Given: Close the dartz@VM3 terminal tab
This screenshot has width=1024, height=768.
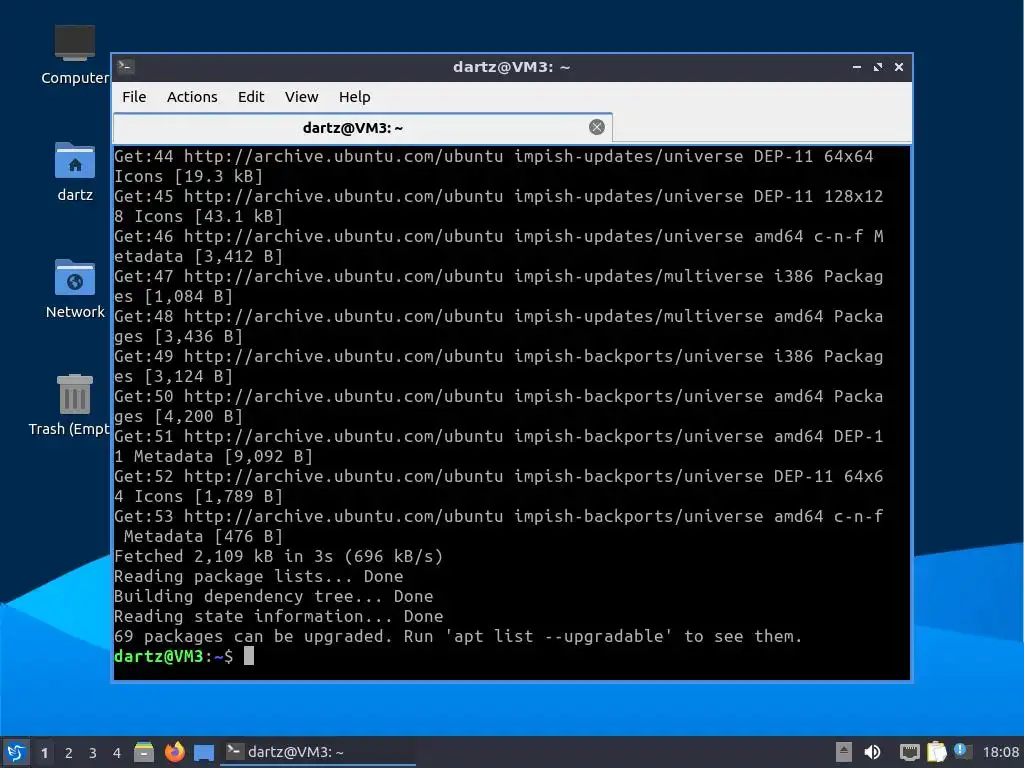Looking at the screenshot, I should pos(596,127).
